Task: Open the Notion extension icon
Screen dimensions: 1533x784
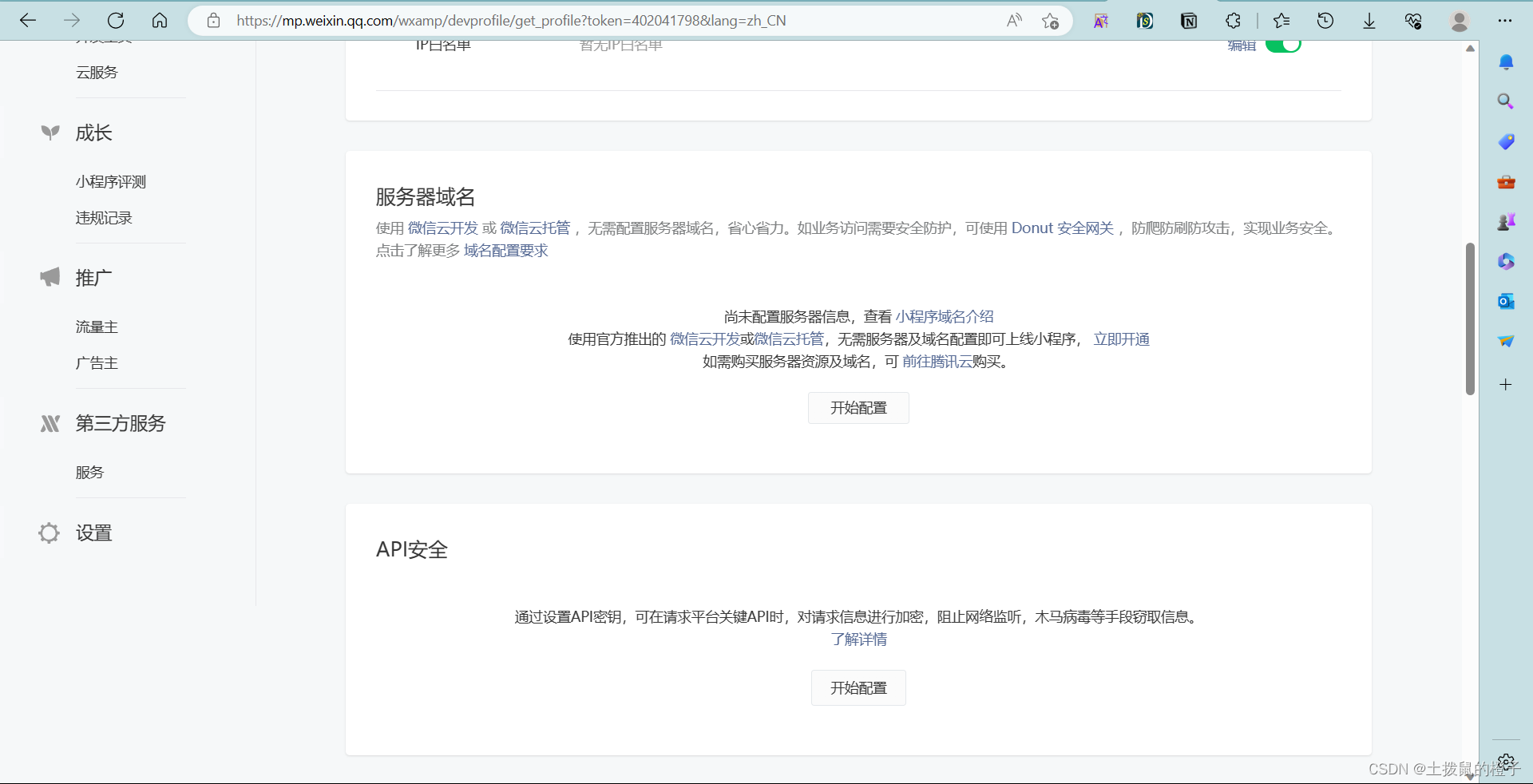Action: (1189, 21)
